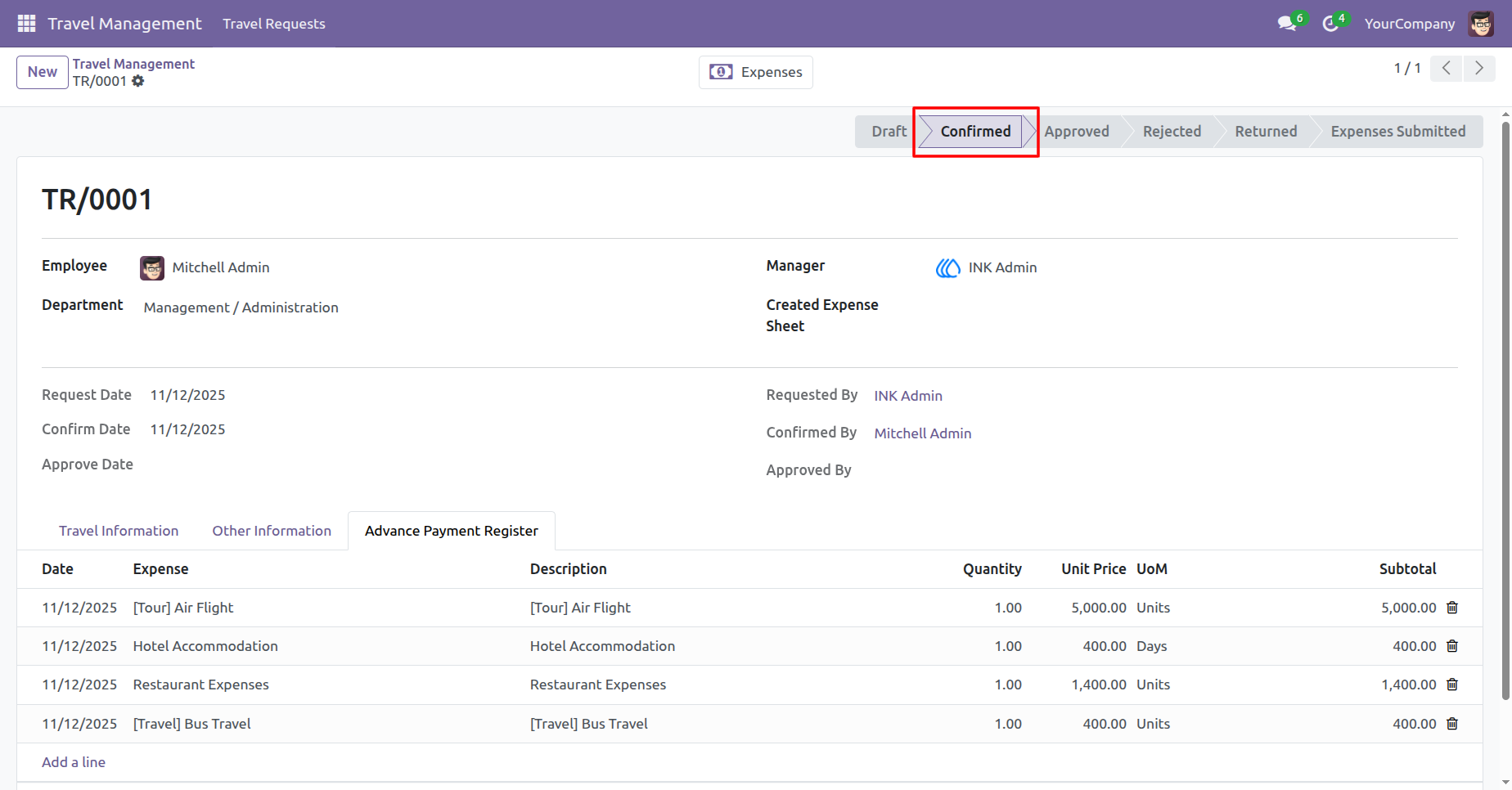Viewport: 1512px width, 790px height.
Task: Open the Requested By INK Admin link
Action: pyautogui.click(x=908, y=396)
